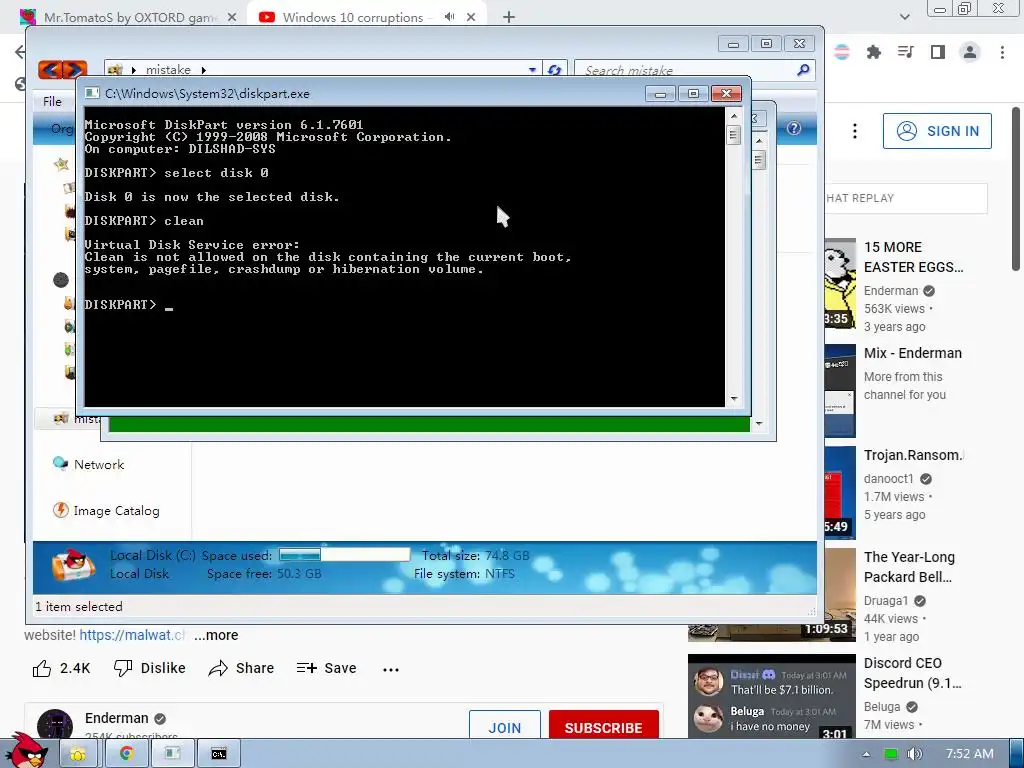Open 15 MORE EASTER EGGS video
Image resolution: width=1024 pixels, height=768 pixels.
click(x=913, y=257)
